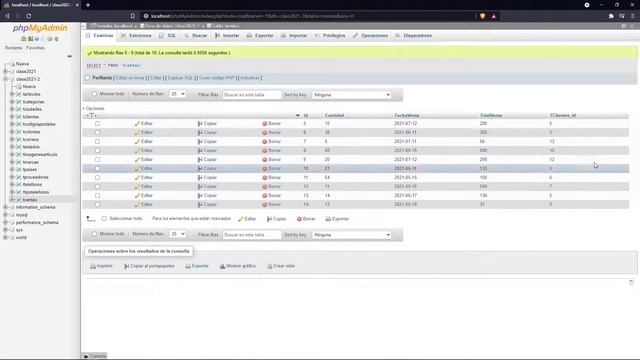Viewport: 640px width, 360px height.
Task: Click Brave shields icon
Action: click(482, 16)
